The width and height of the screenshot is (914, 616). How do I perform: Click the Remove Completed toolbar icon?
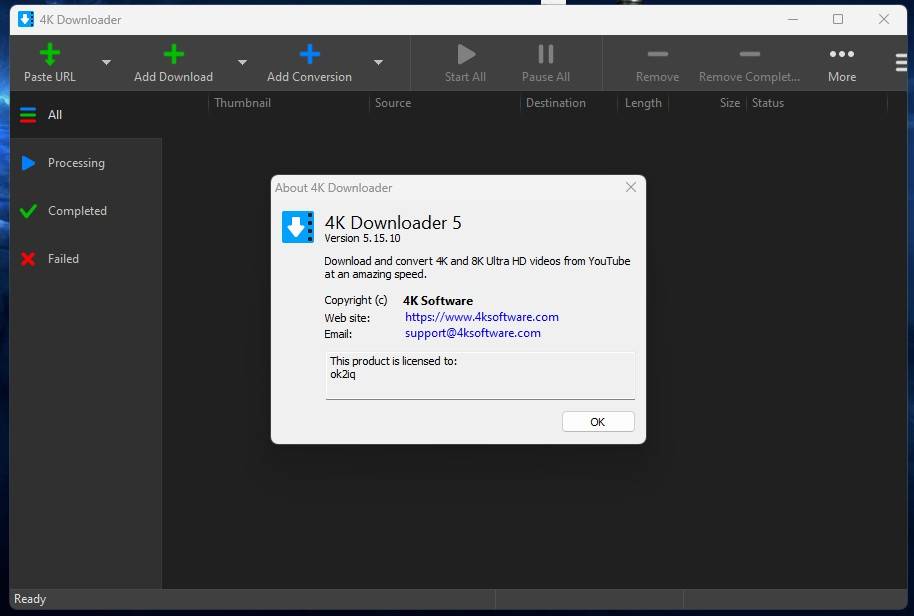[750, 54]
